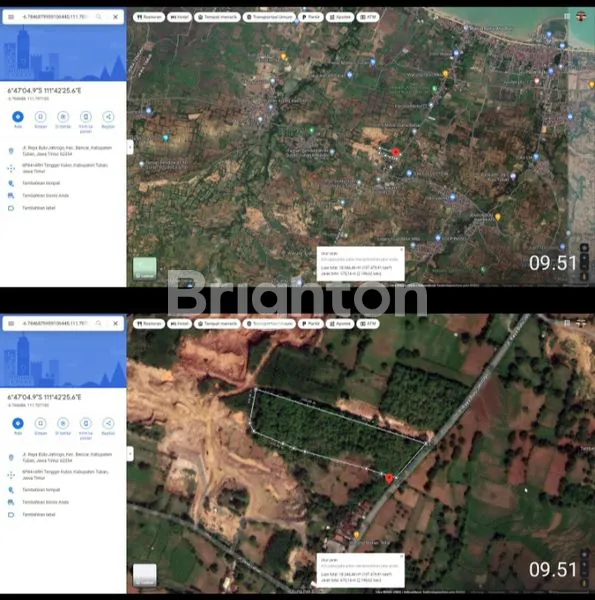Screen dimensions: 595x600
Task: Select Hotel chip in wide-area map view
Action: [x=179, y=17]
